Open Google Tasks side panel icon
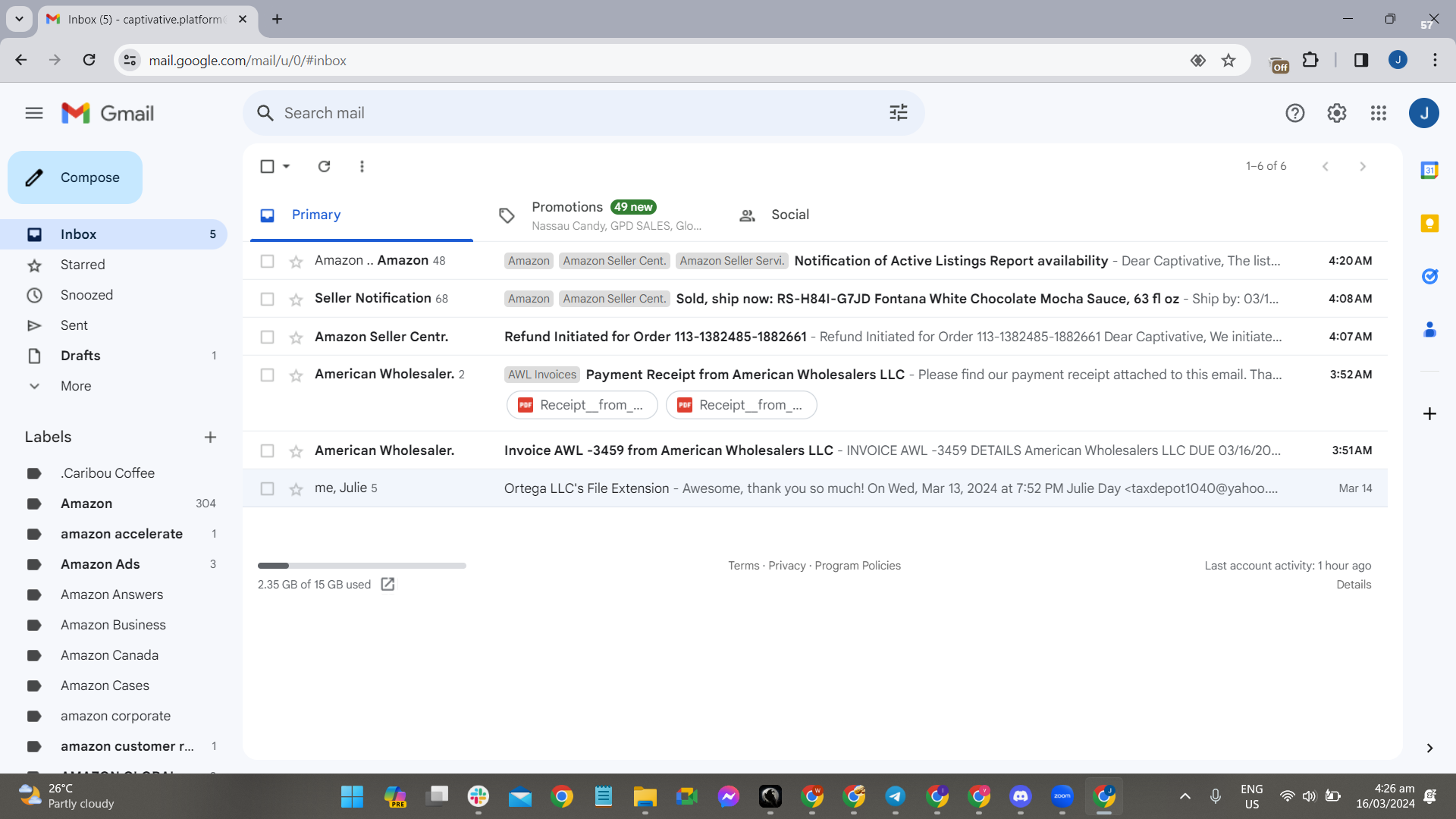 (1429, 276)
